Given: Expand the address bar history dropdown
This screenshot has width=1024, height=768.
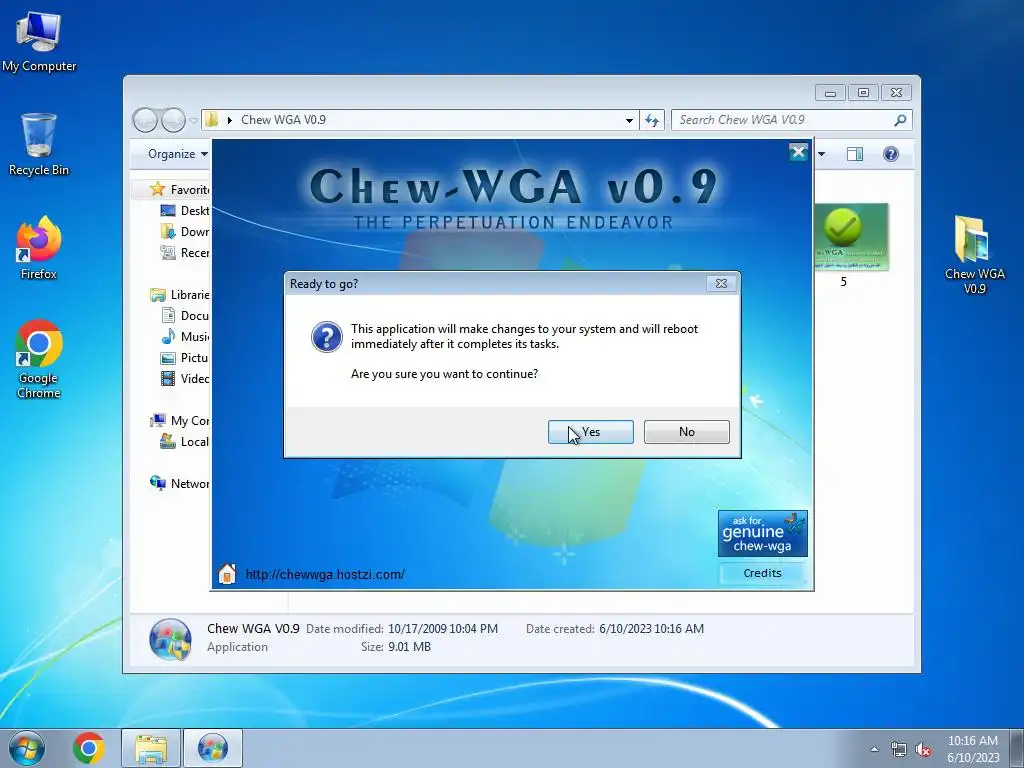Looking at the screenshot, I should click(629, 120).
